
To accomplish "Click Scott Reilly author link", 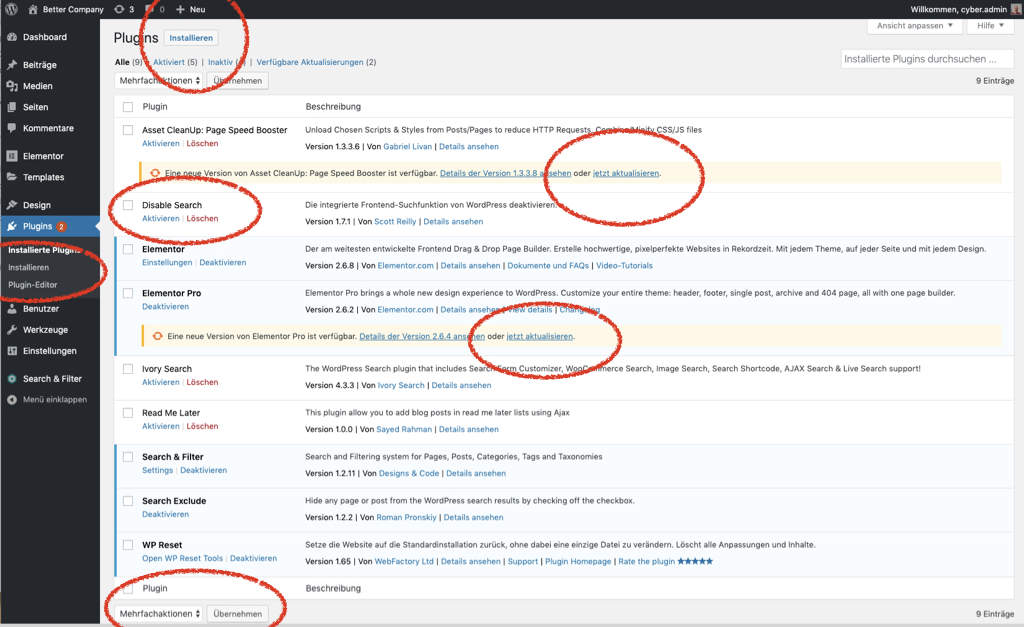I will [395, 222].
